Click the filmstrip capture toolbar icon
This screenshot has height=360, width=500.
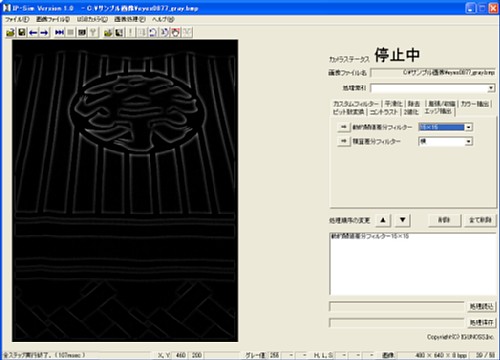pos(82,32)
